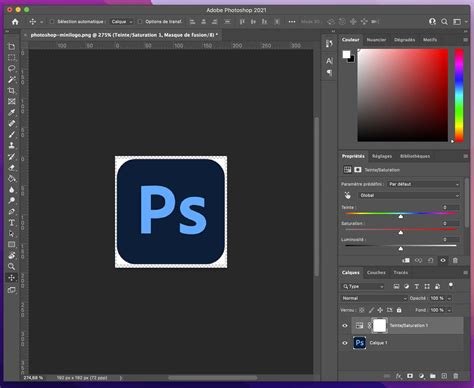
Task: Open the Global channel dropdown
Action: [410, 195]
